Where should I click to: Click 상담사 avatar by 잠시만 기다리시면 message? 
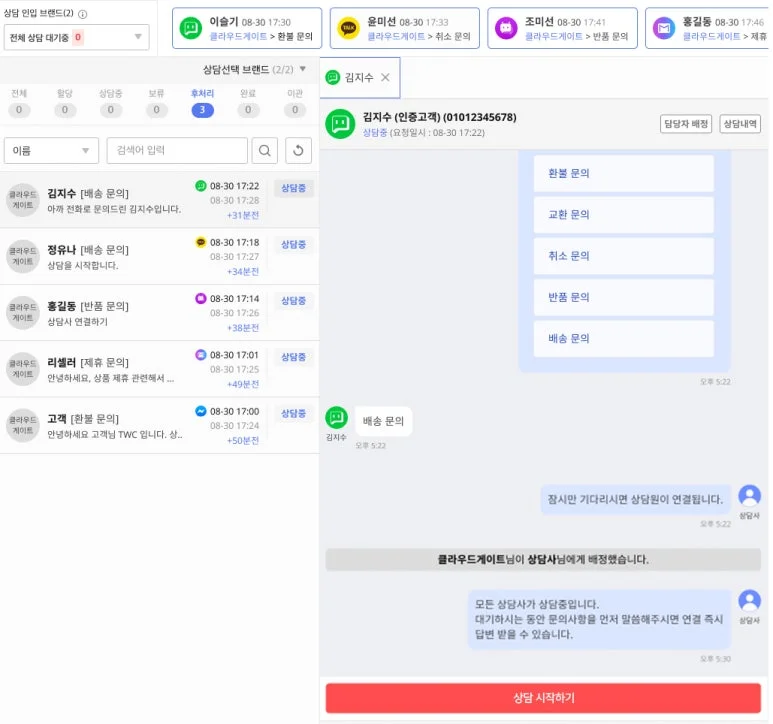pos(749,496)
